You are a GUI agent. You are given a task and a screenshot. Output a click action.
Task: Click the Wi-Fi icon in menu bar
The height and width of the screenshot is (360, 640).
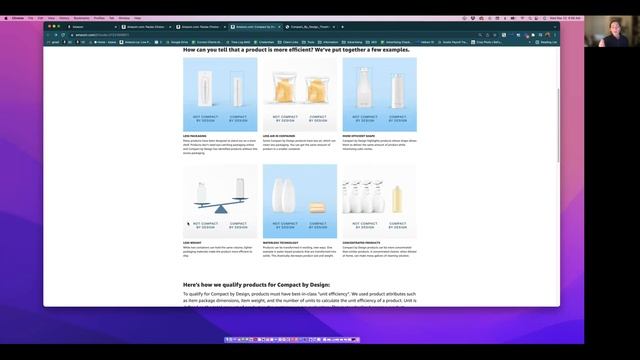[522, 18]
